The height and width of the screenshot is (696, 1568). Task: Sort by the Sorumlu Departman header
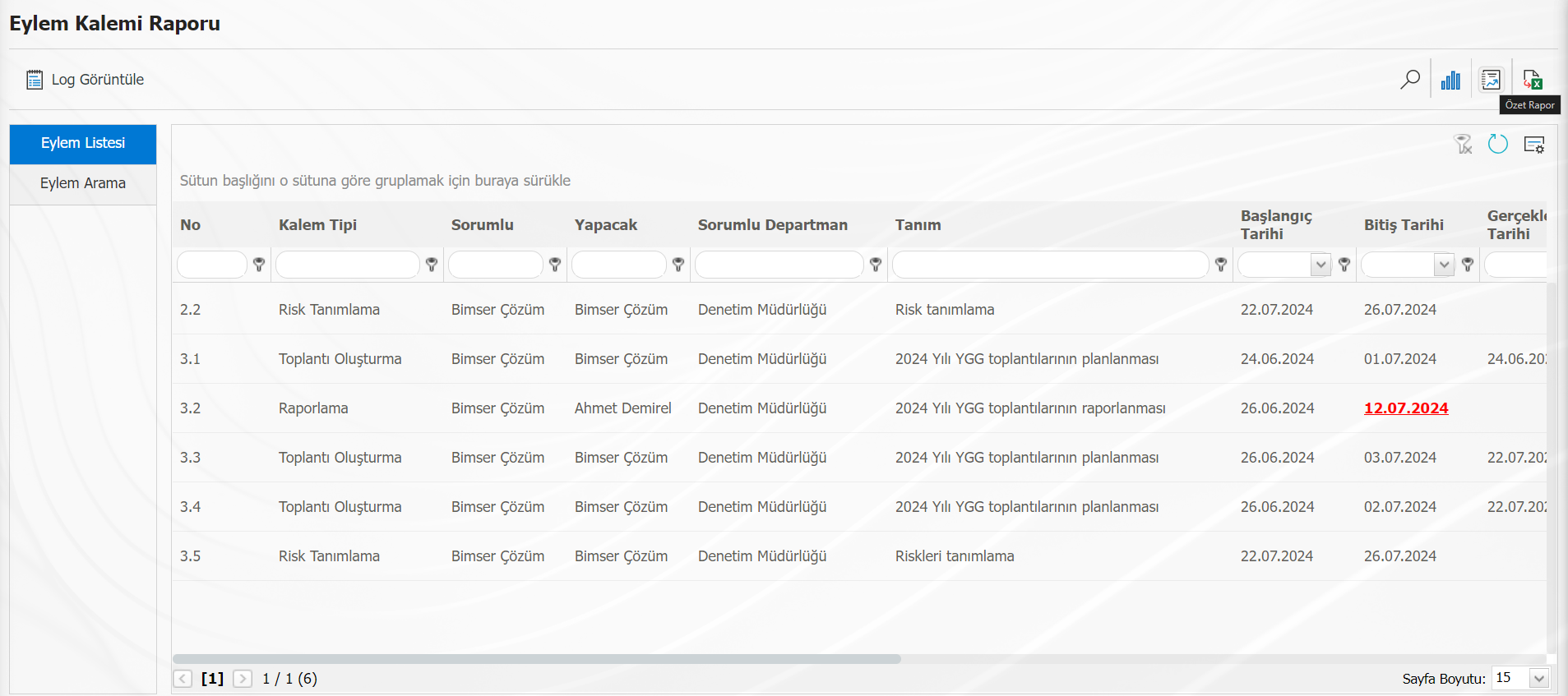point(773,225)
